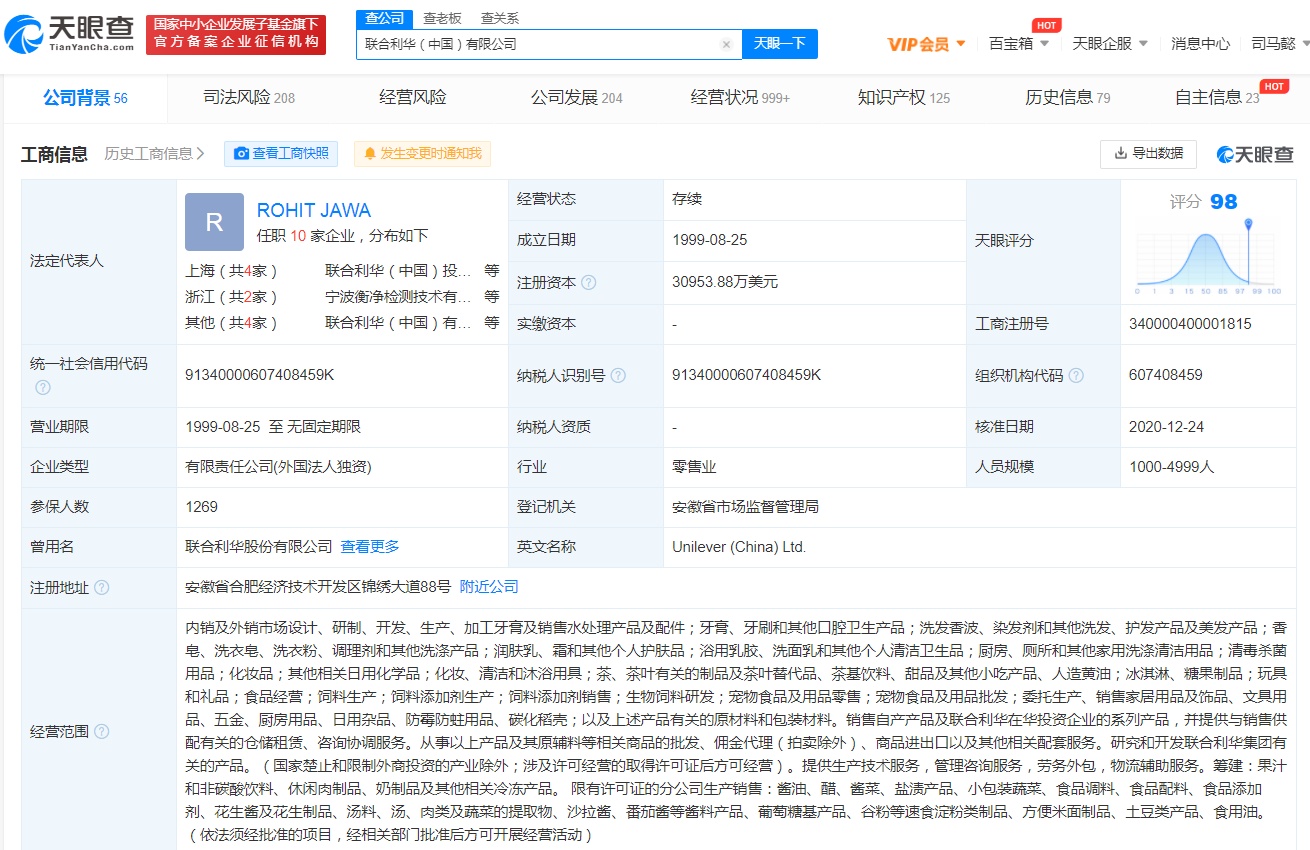
Task: Select the credit code 91340000607408459K under 统一社会信用代码
Action: coord(259,375)
